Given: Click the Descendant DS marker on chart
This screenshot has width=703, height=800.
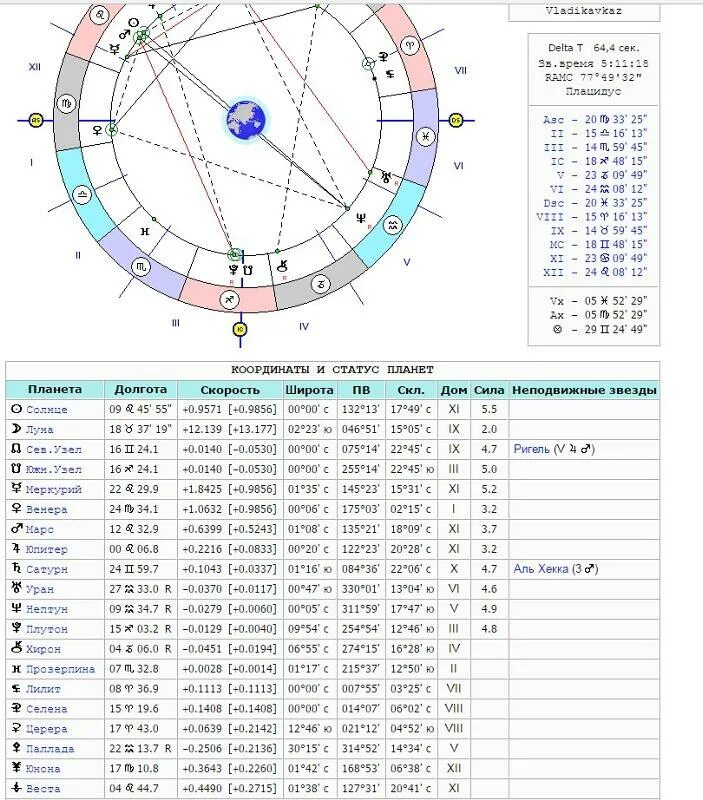Looking at the screenshot, I should [456, 120].
